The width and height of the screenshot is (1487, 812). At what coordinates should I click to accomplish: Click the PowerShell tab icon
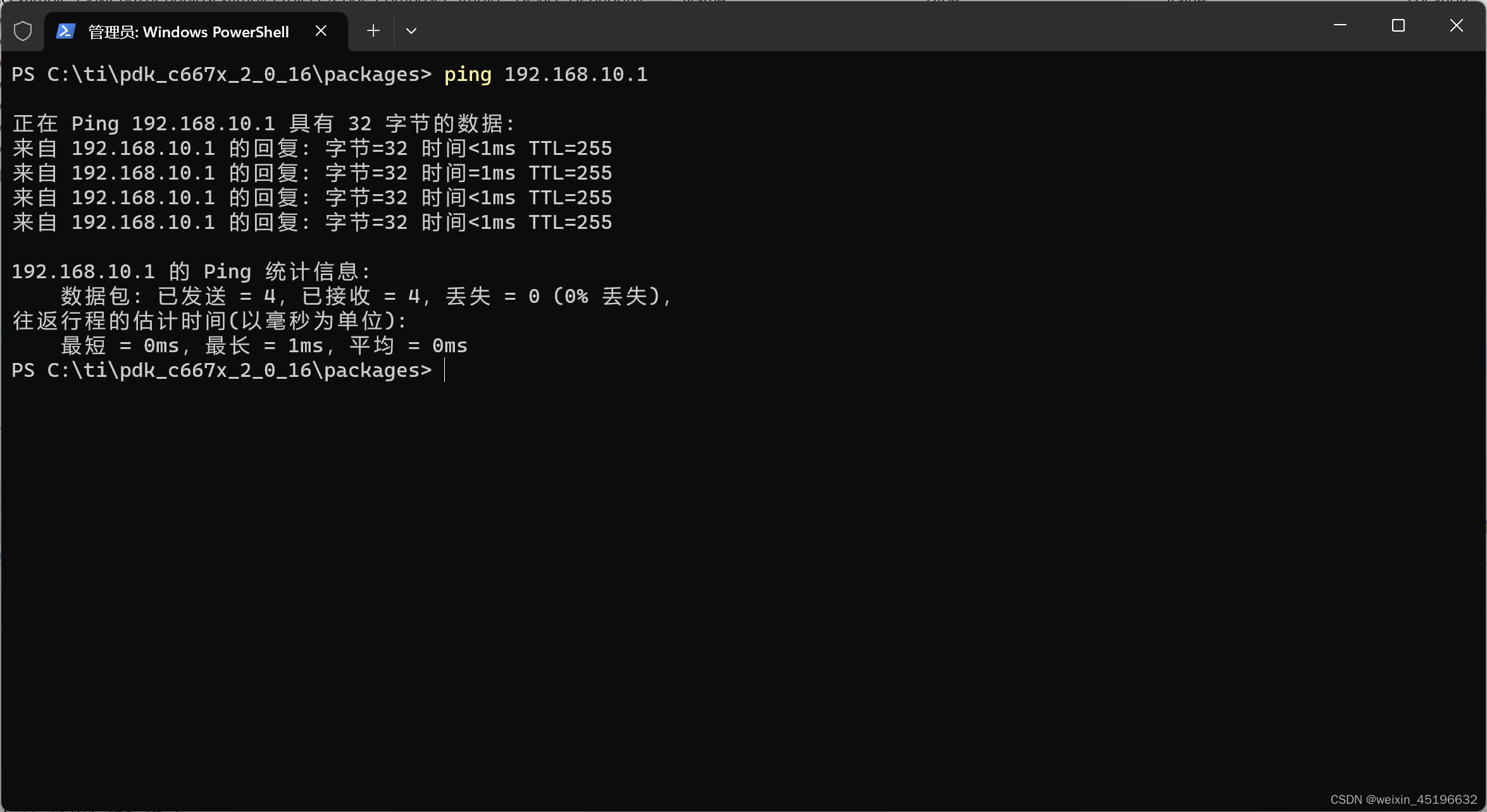point(66,31)
